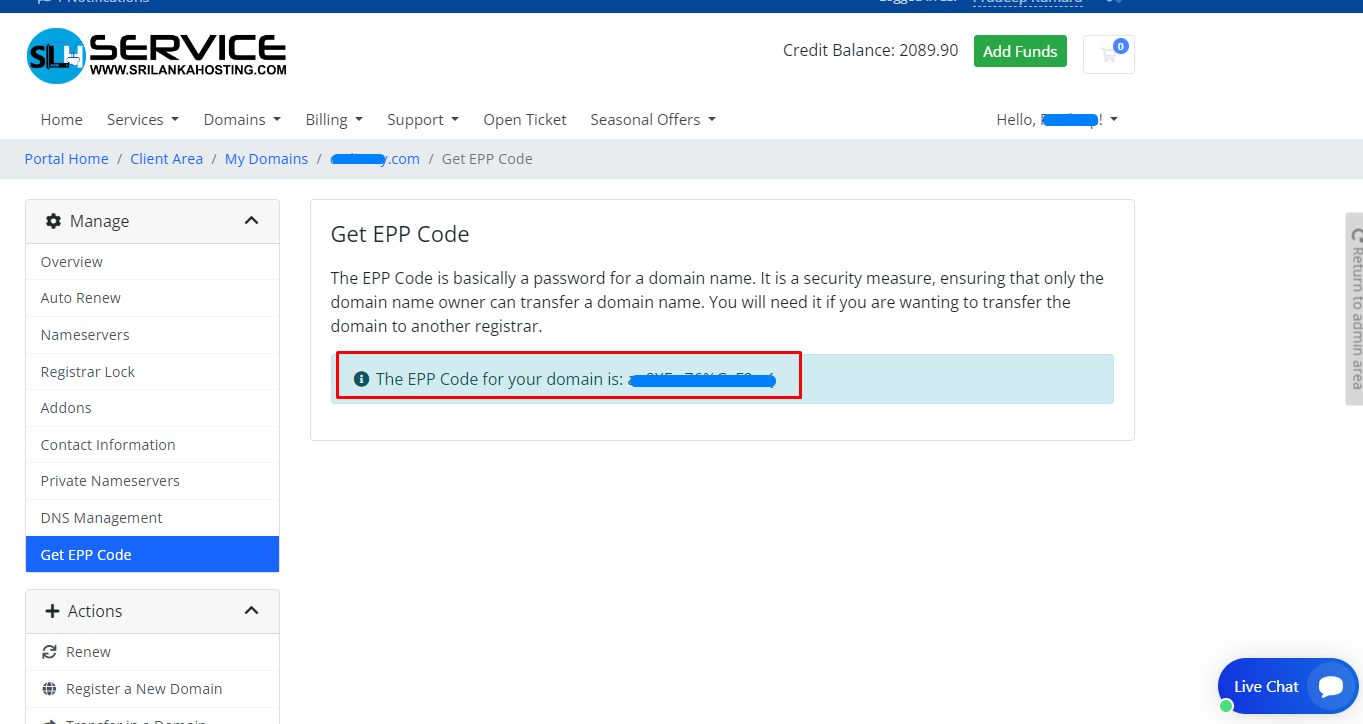Image resolution: width=1363 pixels, height=724 pixels.
Task: Go to DNS Management in sidebar
Action: point(101,518)
